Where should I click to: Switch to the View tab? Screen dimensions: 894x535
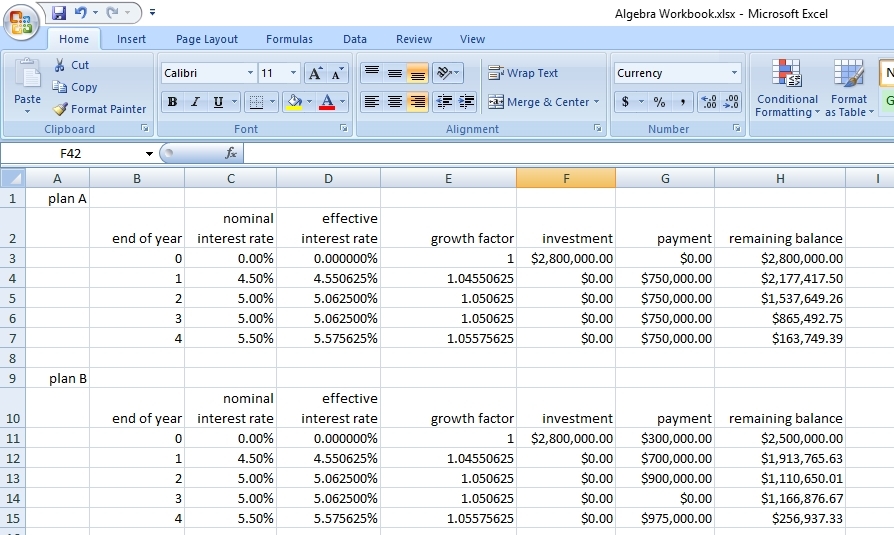[x=472, y=39]
